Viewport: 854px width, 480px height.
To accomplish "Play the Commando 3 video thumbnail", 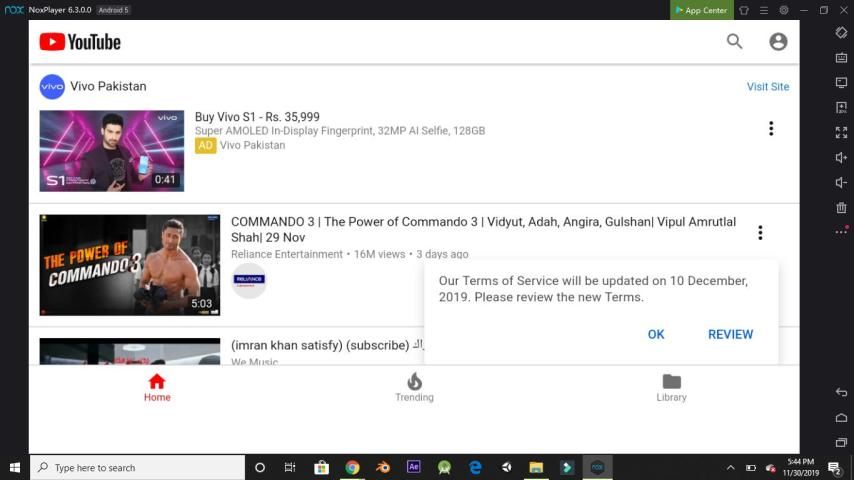I will tap(129, 265).
